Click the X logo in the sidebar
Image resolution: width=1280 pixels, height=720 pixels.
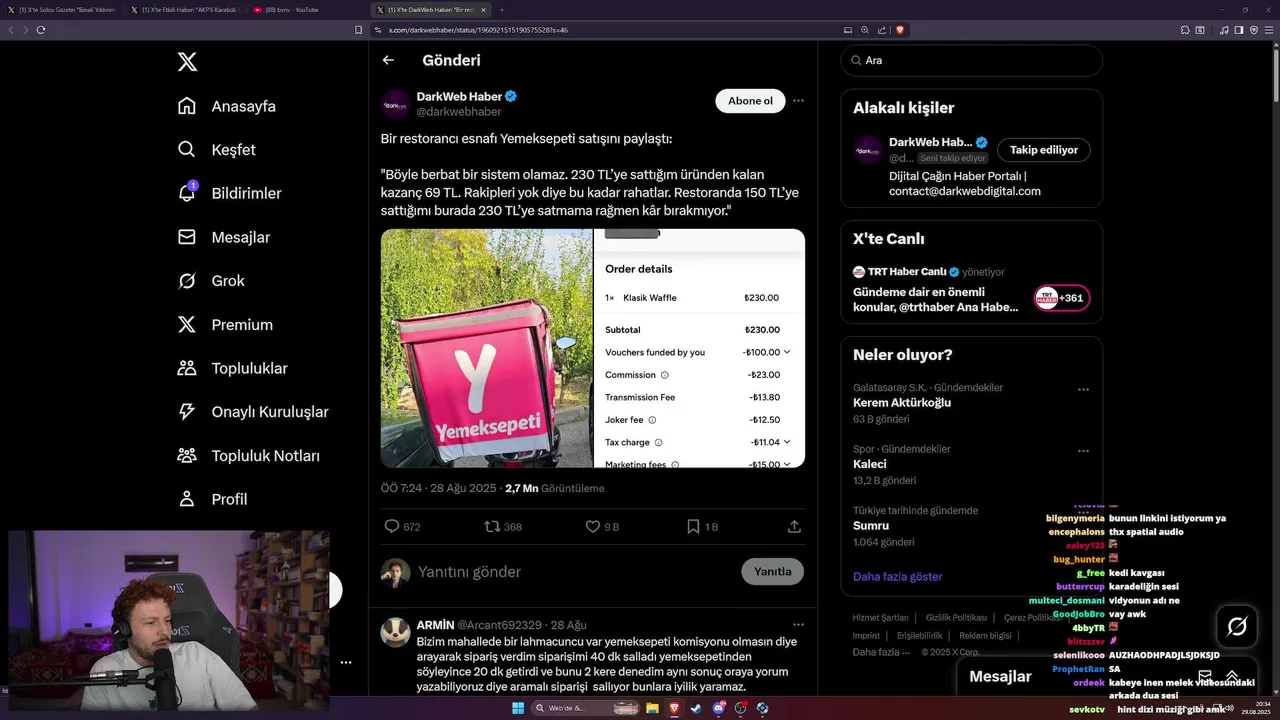click(x=187, y=62)
